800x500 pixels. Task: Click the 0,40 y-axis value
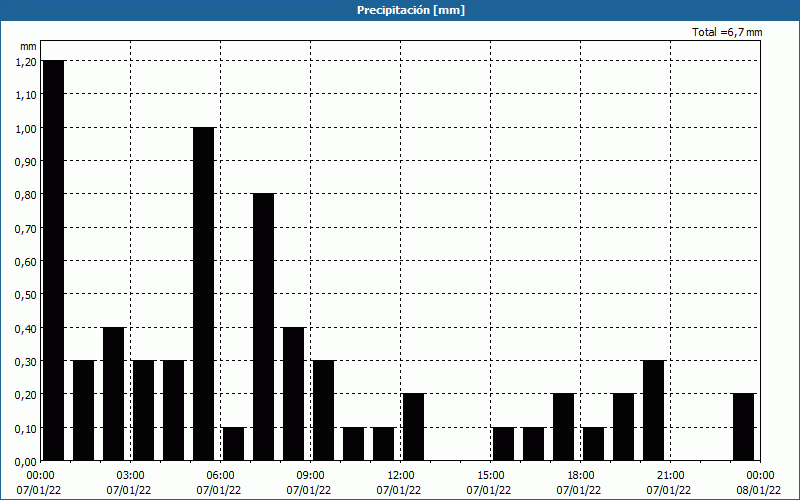[x=26, y=328]
